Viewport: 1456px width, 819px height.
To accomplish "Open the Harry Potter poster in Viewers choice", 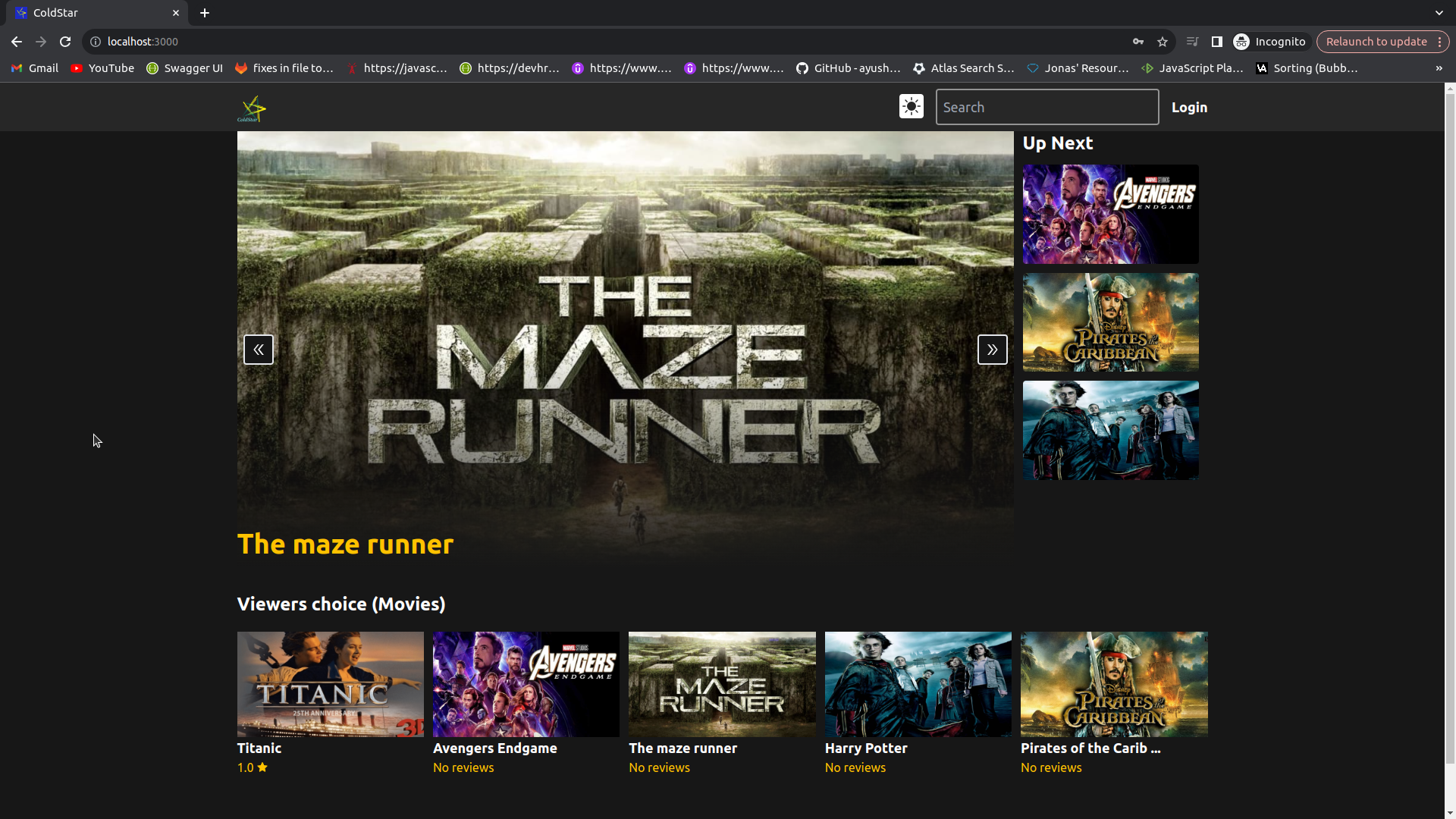I will pos(918,684).
